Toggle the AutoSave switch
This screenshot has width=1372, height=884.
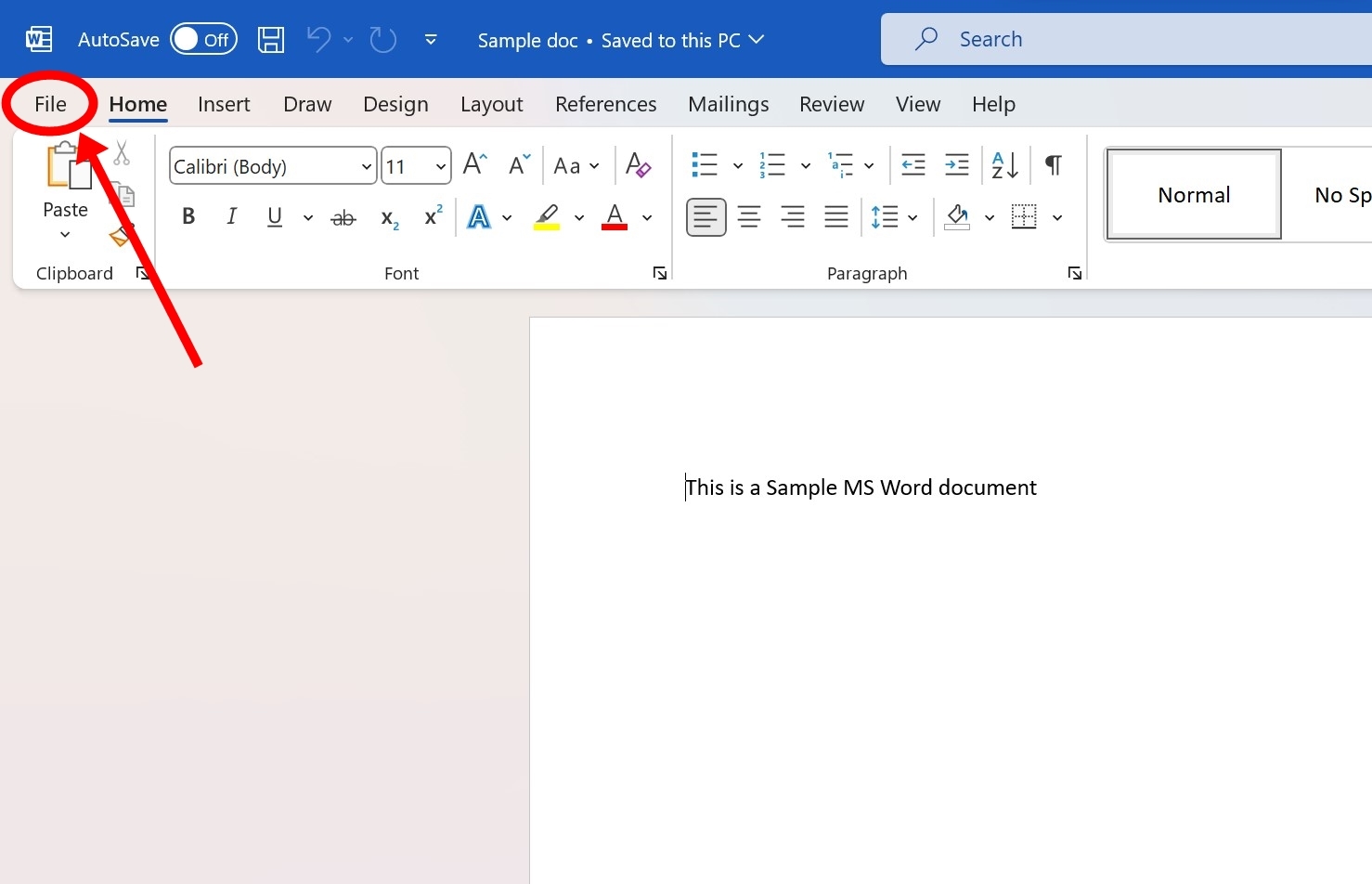tap(204, 39)
